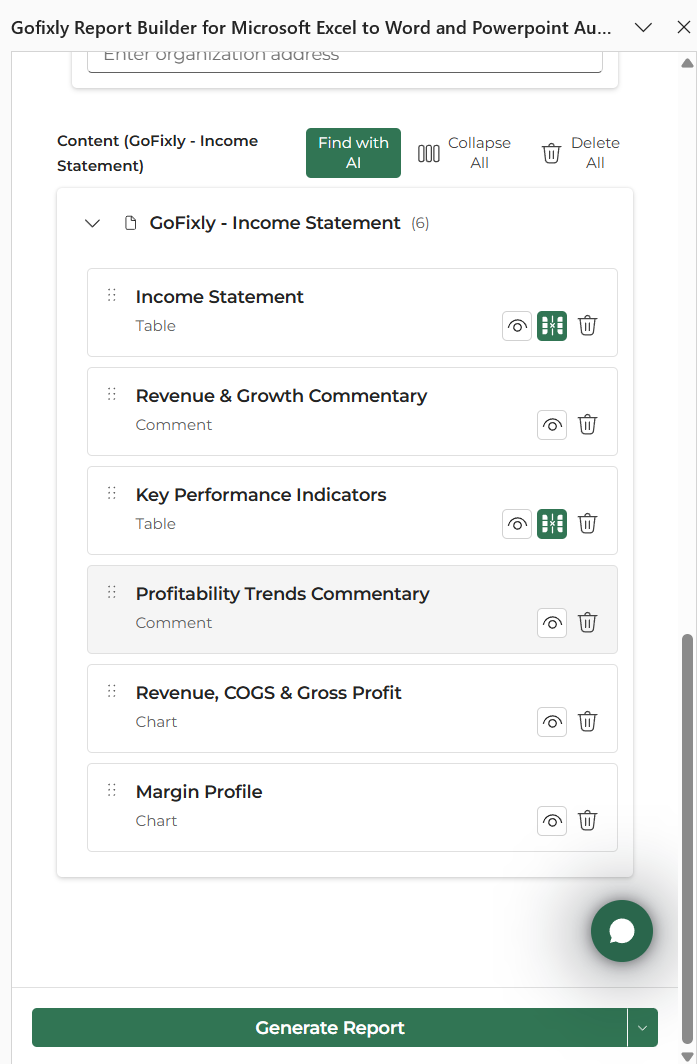Click drag handle of Key Performance Indicators

click(x=112, y=493)
